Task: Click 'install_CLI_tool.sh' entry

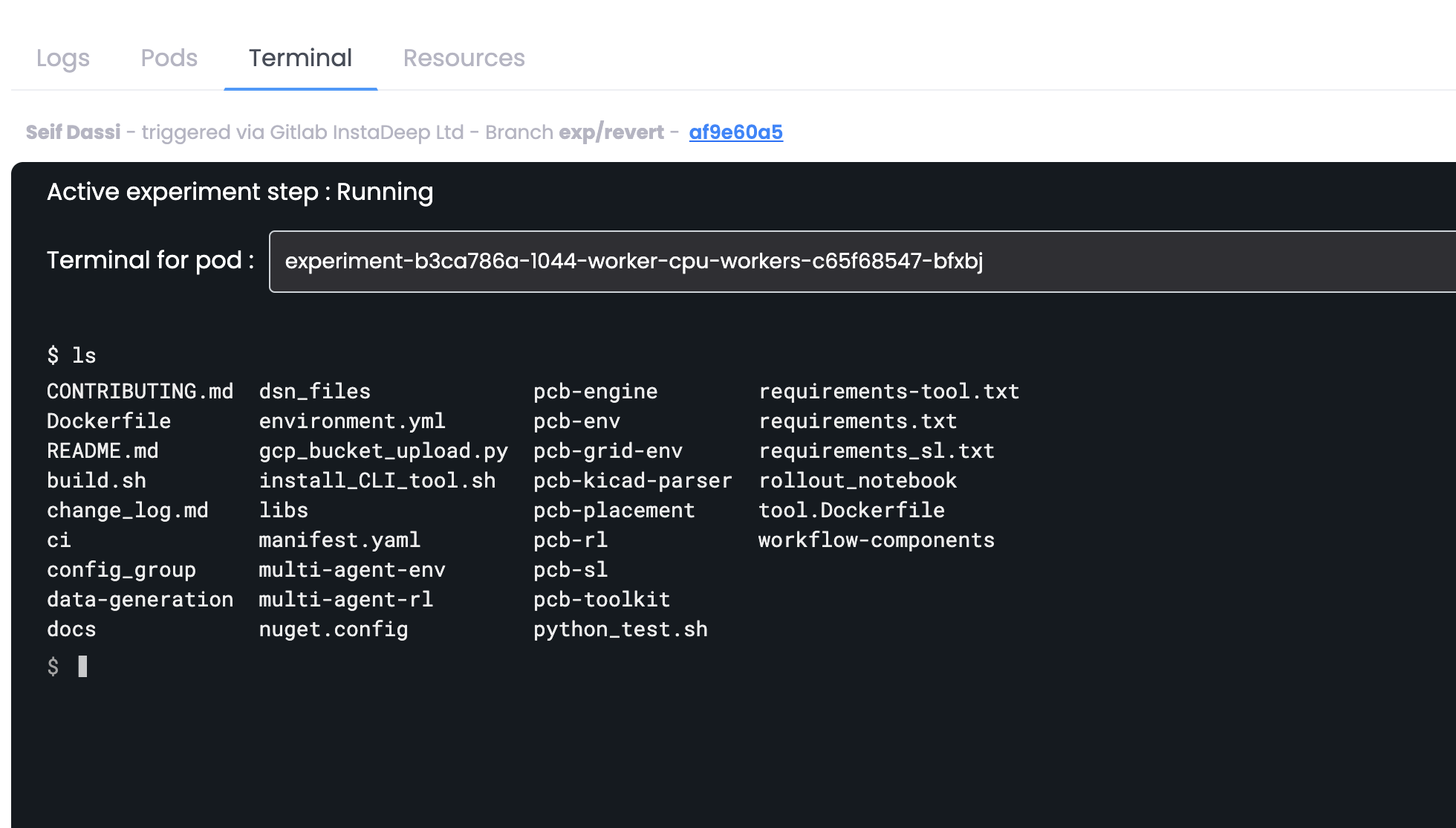Action: point(377,480)
